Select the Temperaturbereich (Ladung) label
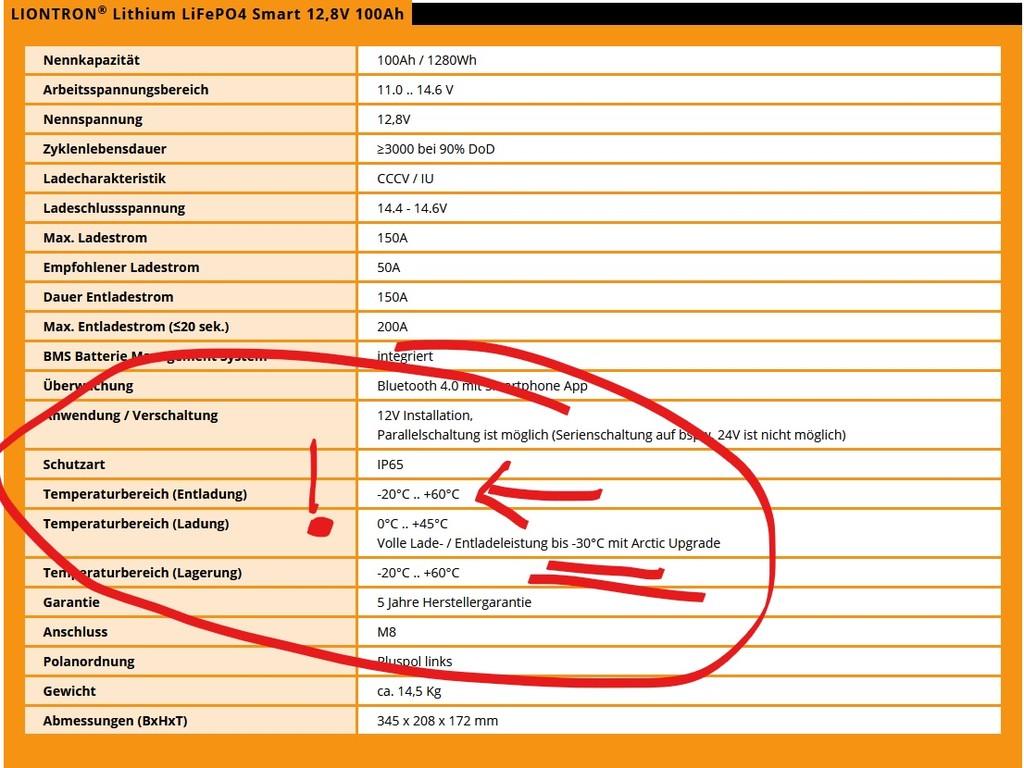 (136, 524)
